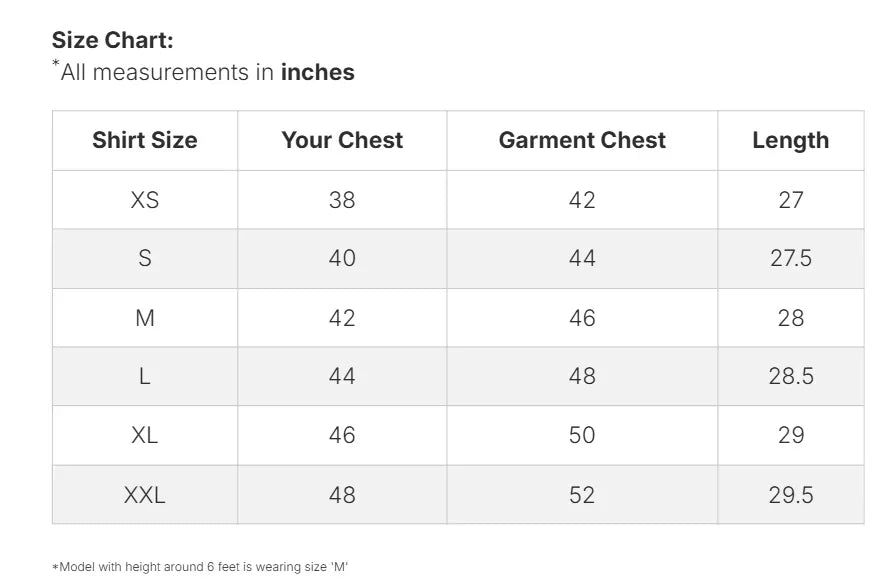
Task: Select the L garment chest value 48
Action: (x=582, y=377)
